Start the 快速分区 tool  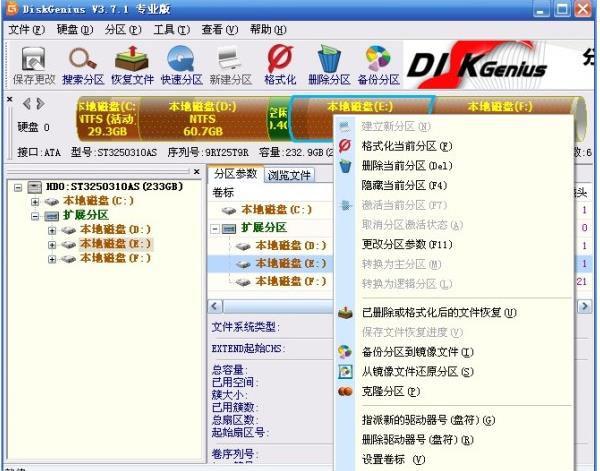(x=181, y=64)
